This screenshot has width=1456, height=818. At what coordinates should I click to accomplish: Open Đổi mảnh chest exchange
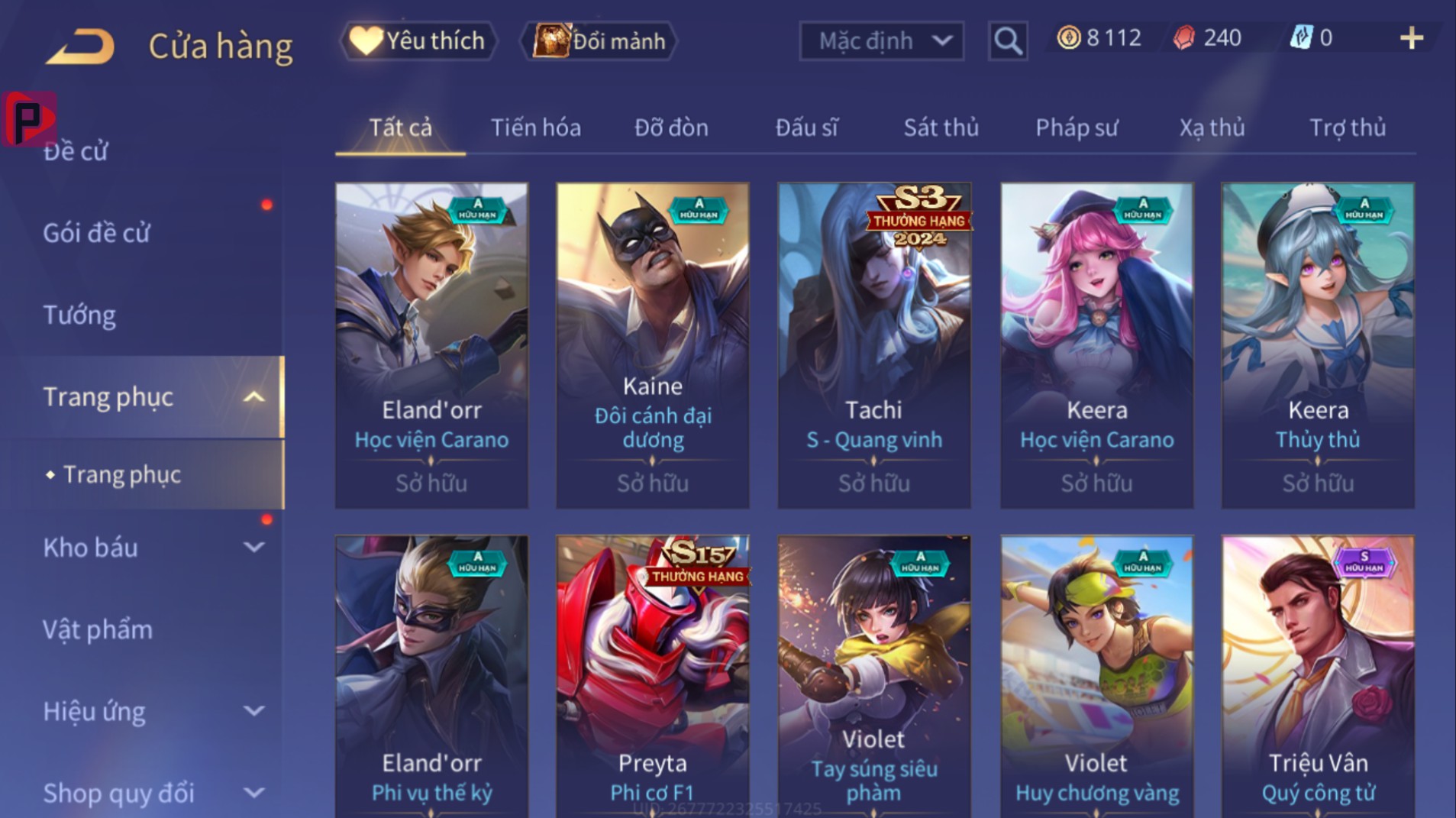599,40
